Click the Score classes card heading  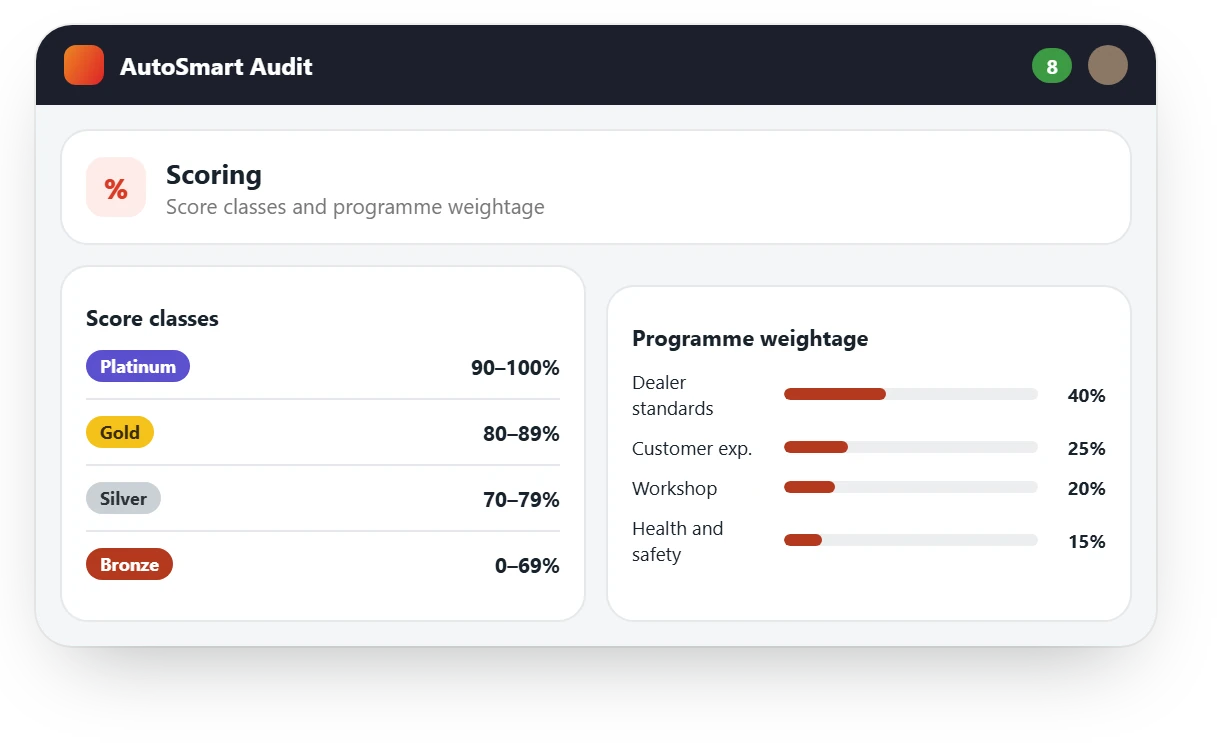coord(152,318)
